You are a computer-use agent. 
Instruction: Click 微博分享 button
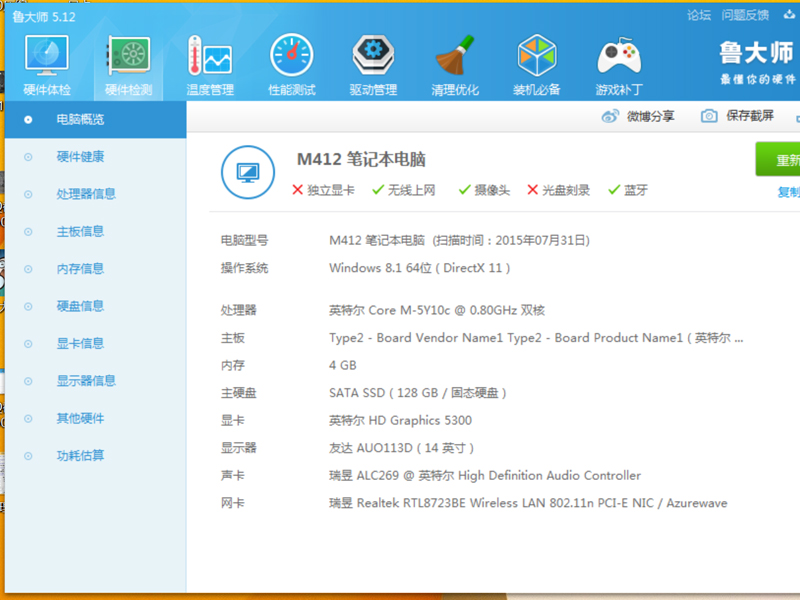[638, 116]
